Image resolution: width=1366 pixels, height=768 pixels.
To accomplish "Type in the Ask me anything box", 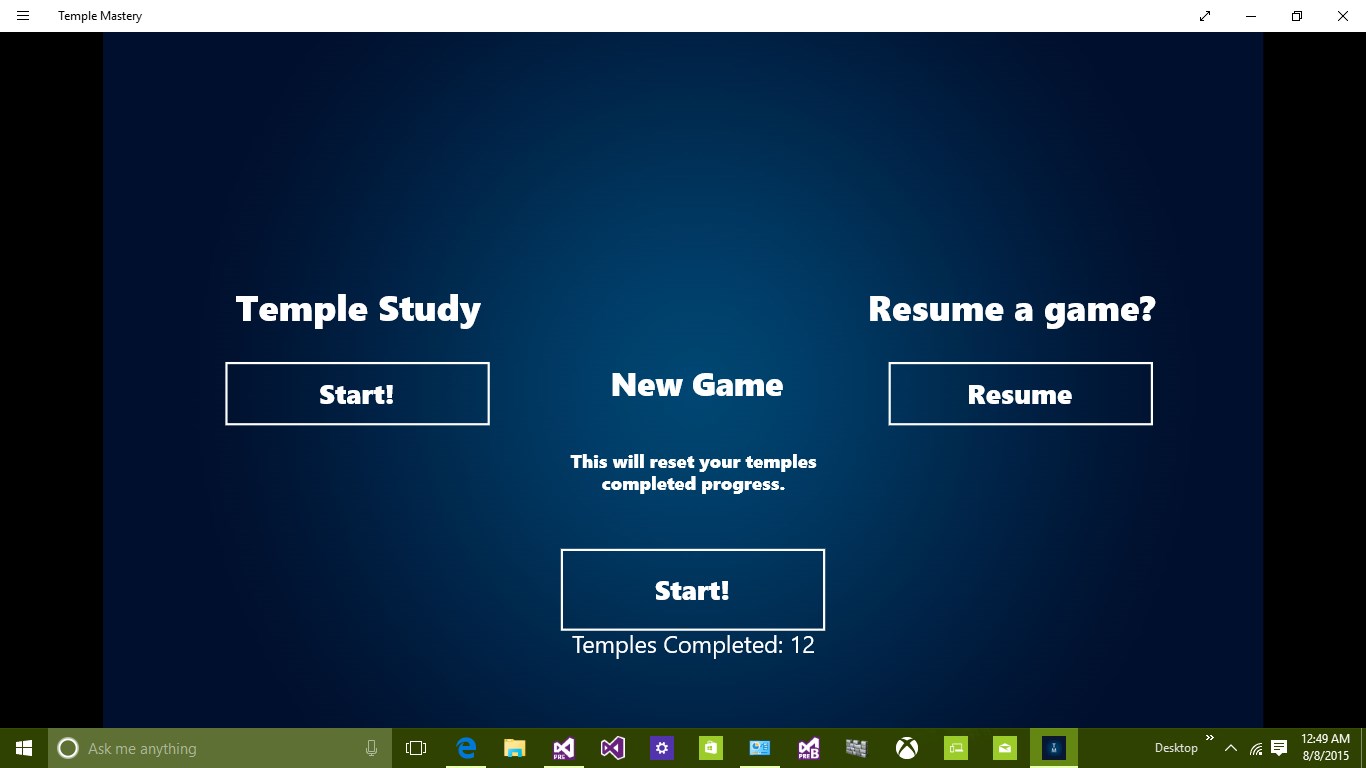I will [210, 748].
